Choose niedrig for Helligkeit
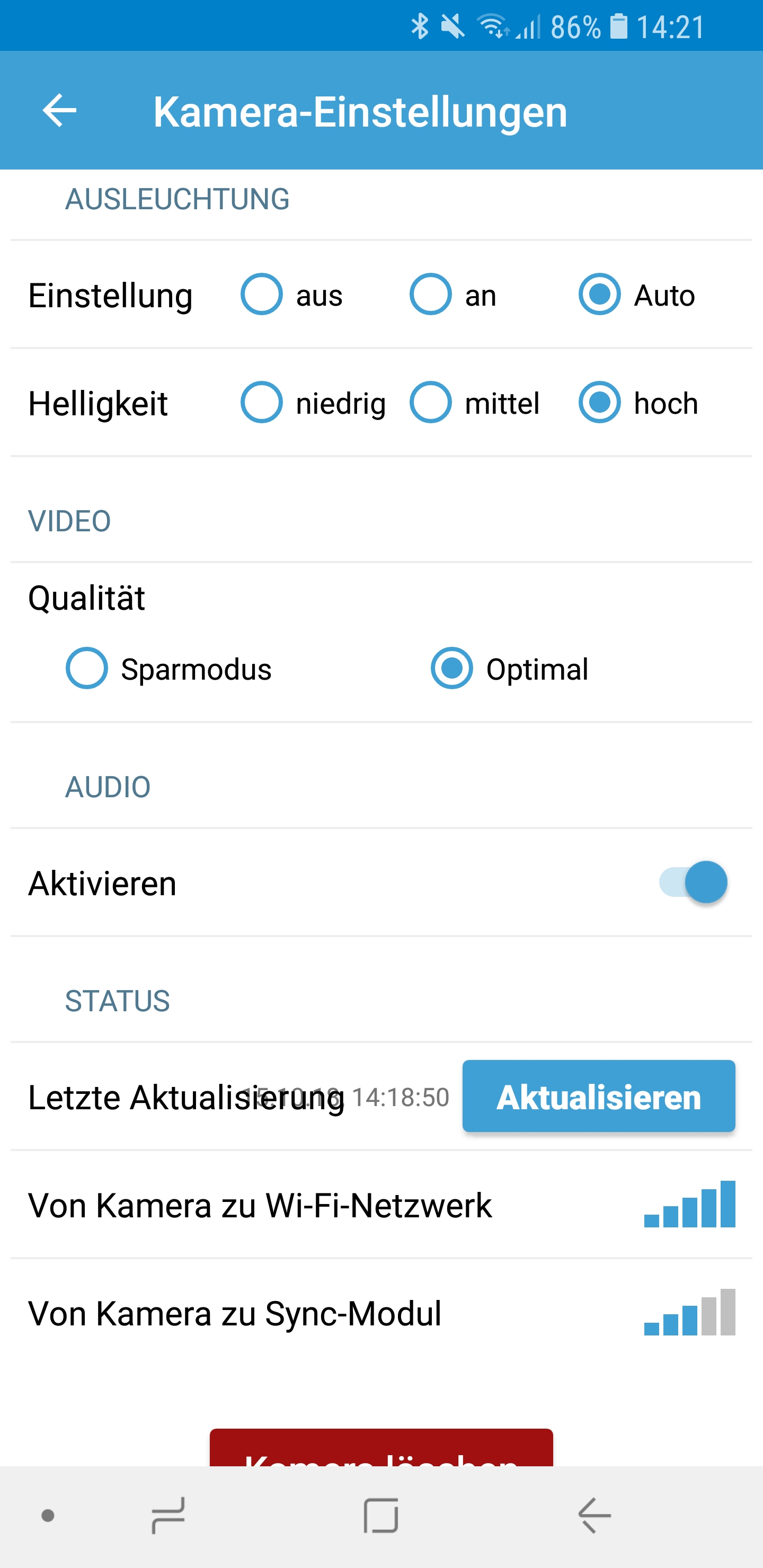763x1568 pixels. pos(262,403)
